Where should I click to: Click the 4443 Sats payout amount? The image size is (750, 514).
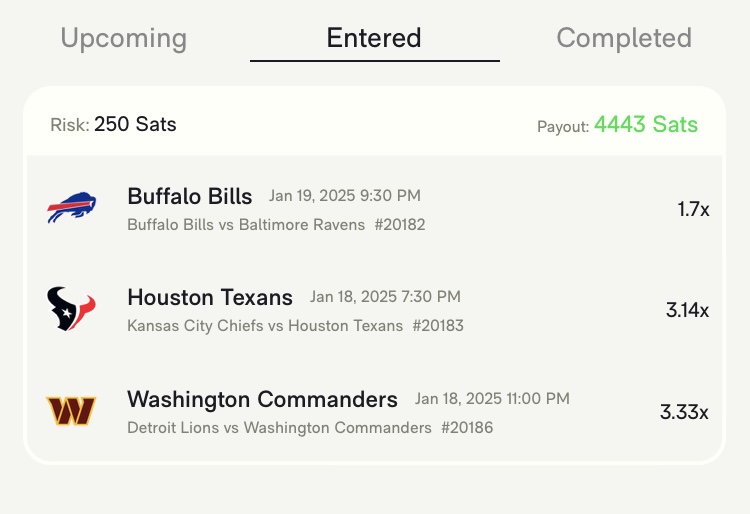click(x=646, y=125)
